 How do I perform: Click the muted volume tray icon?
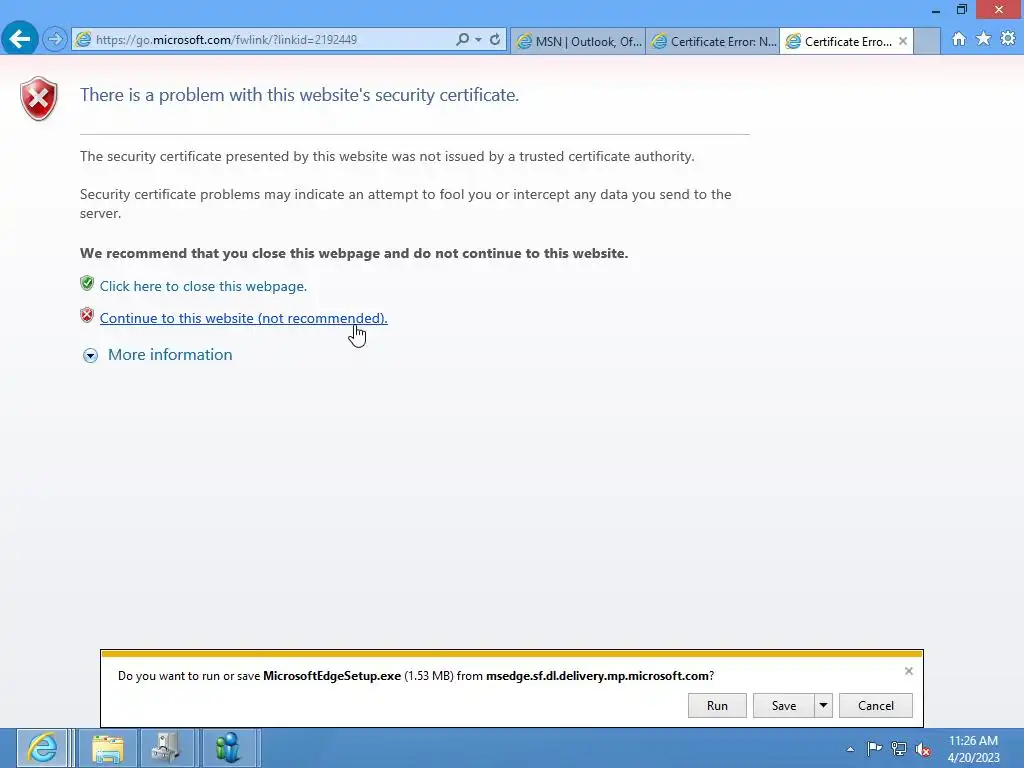pos(923,749)
